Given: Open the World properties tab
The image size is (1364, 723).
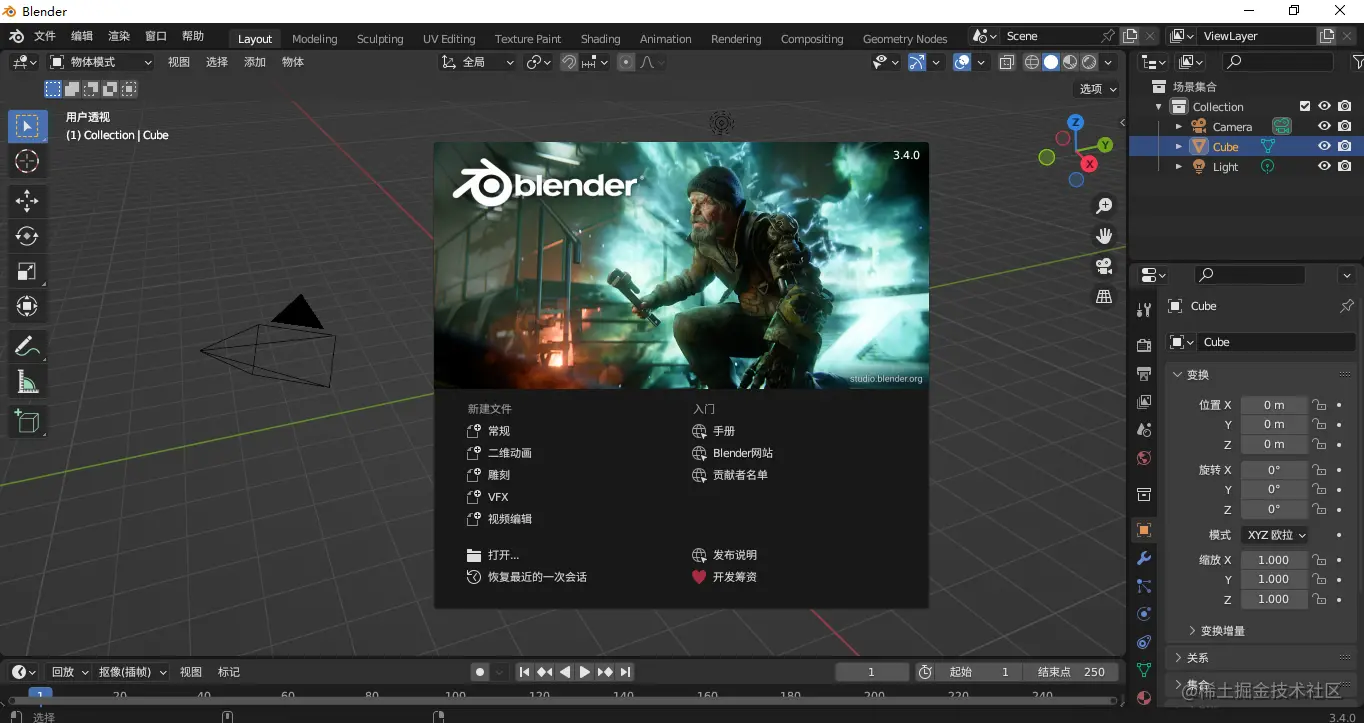Looking at the screenshot, I should [1144, 458].
